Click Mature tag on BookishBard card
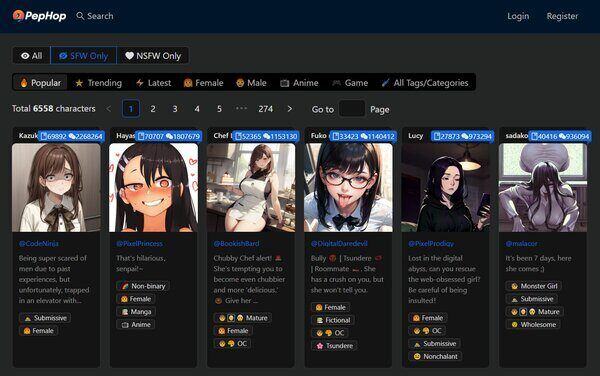 click(x=242, y=318)
